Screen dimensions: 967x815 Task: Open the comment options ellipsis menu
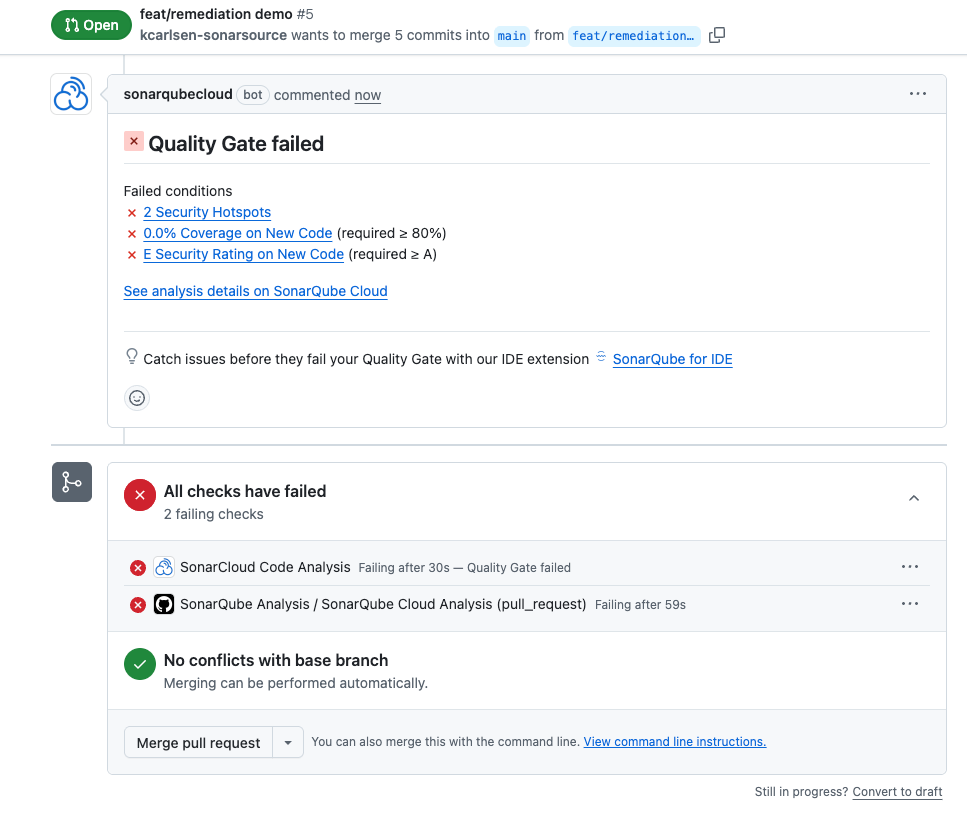[x=917, y=94]
